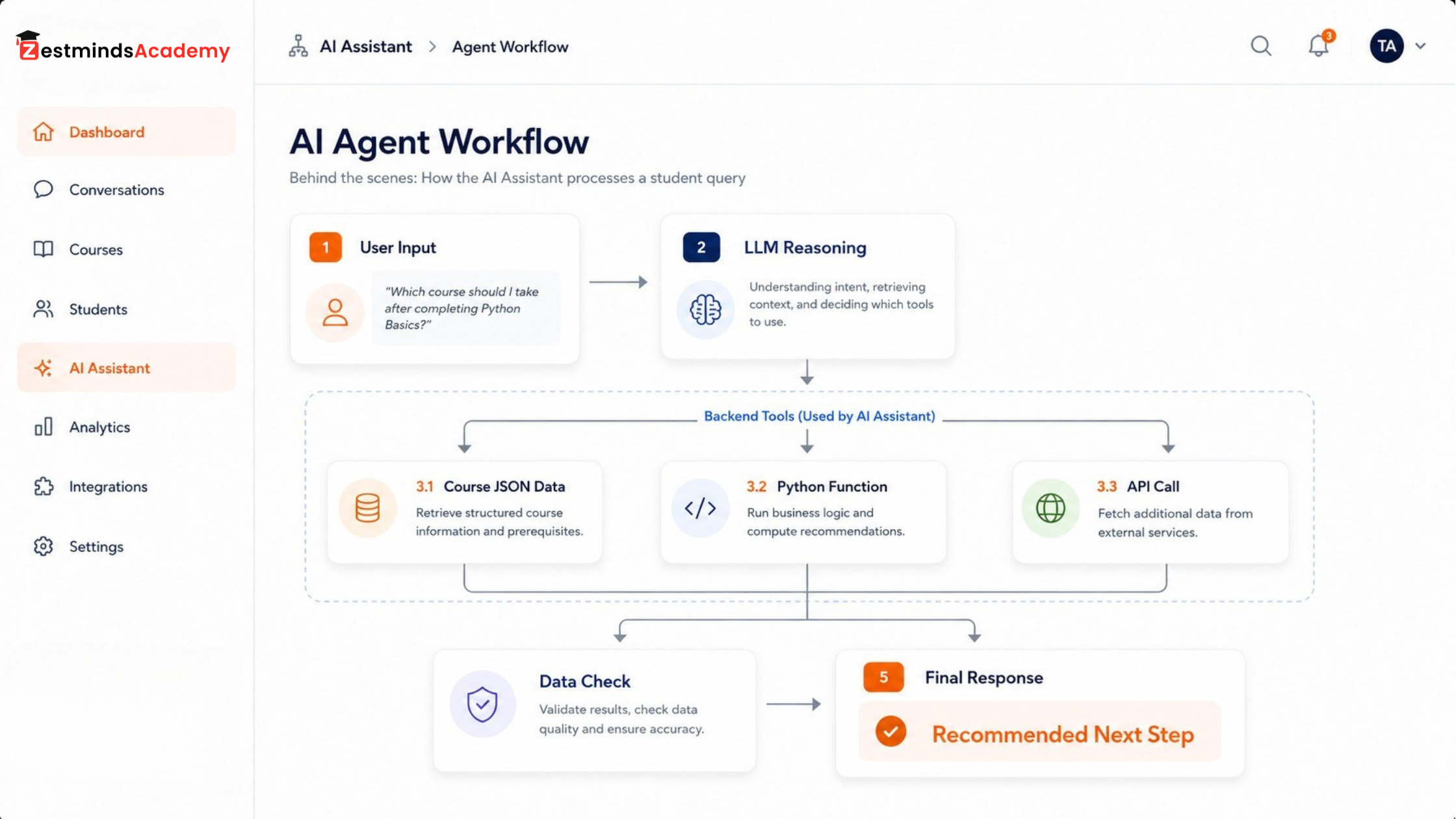
Task: Click 'Retrieve structured course information' description
Action: point(499,522)
